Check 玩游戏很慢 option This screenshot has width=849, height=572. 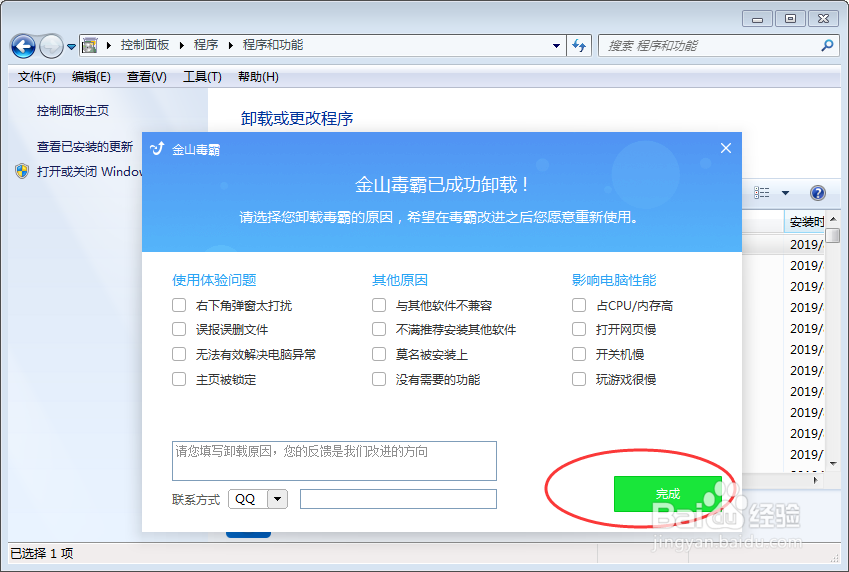579,379
